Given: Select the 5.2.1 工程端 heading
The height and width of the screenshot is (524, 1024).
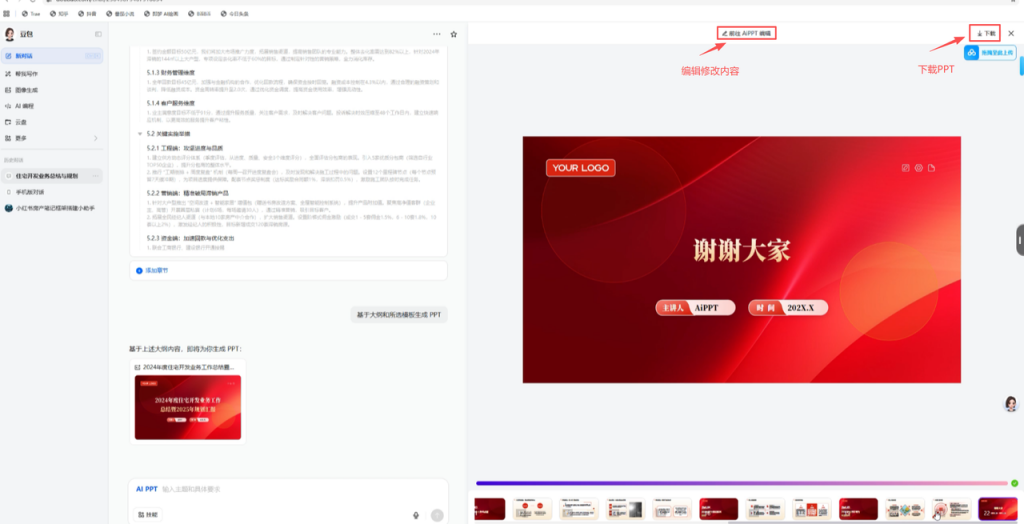Looking at the screenshot, I should tap(185, 148).
